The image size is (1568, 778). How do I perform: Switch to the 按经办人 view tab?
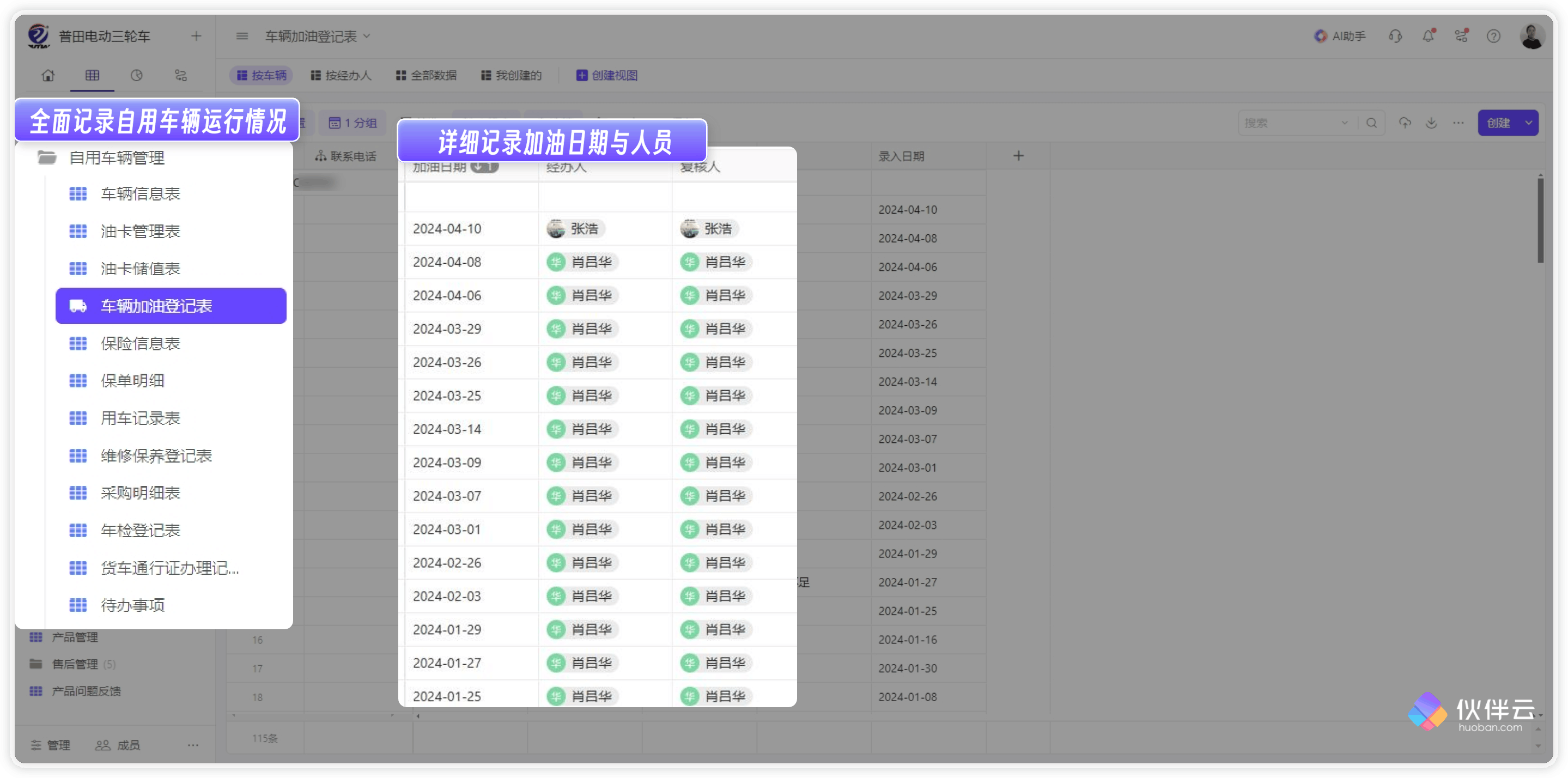(341, 76)
